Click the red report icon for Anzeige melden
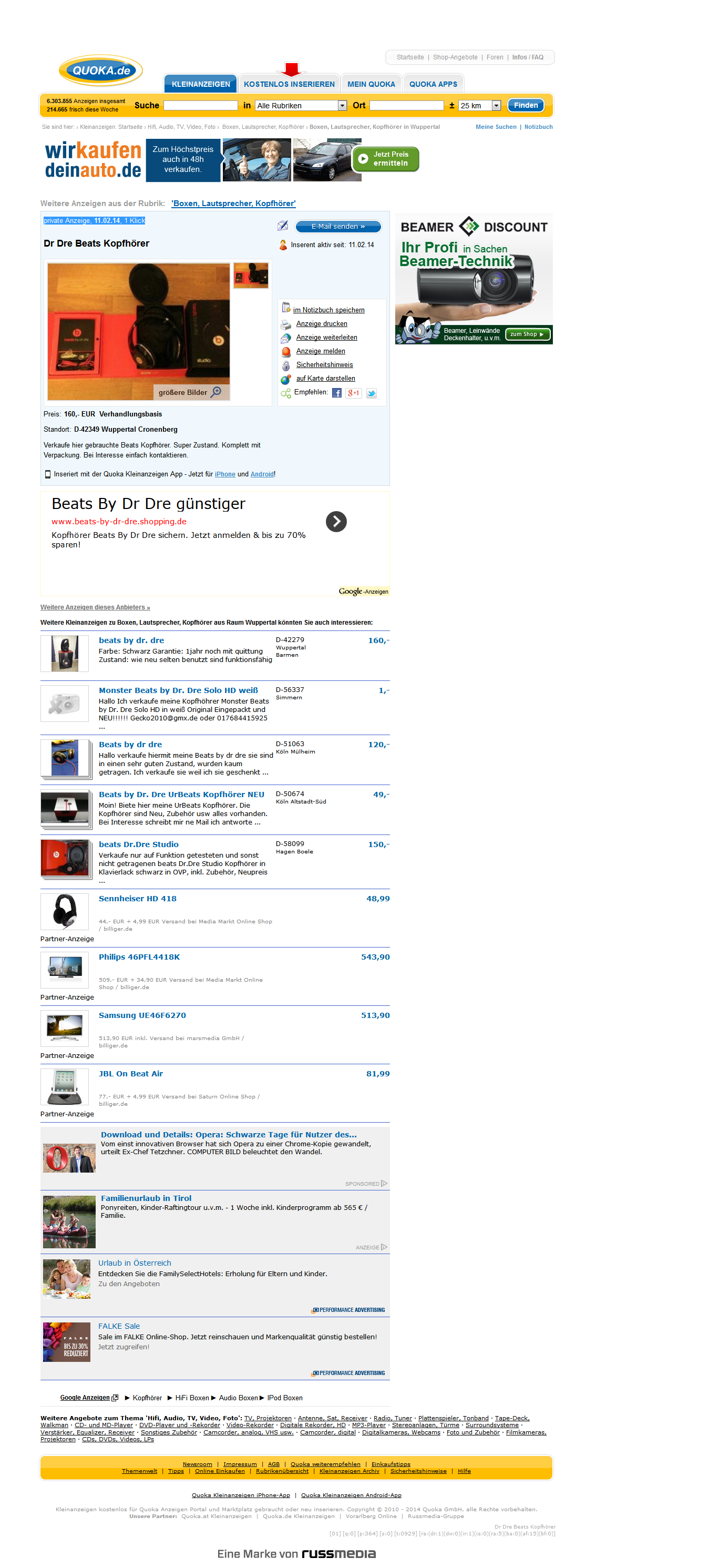The width and height of the screenshot is (709, 1568). 285,351
